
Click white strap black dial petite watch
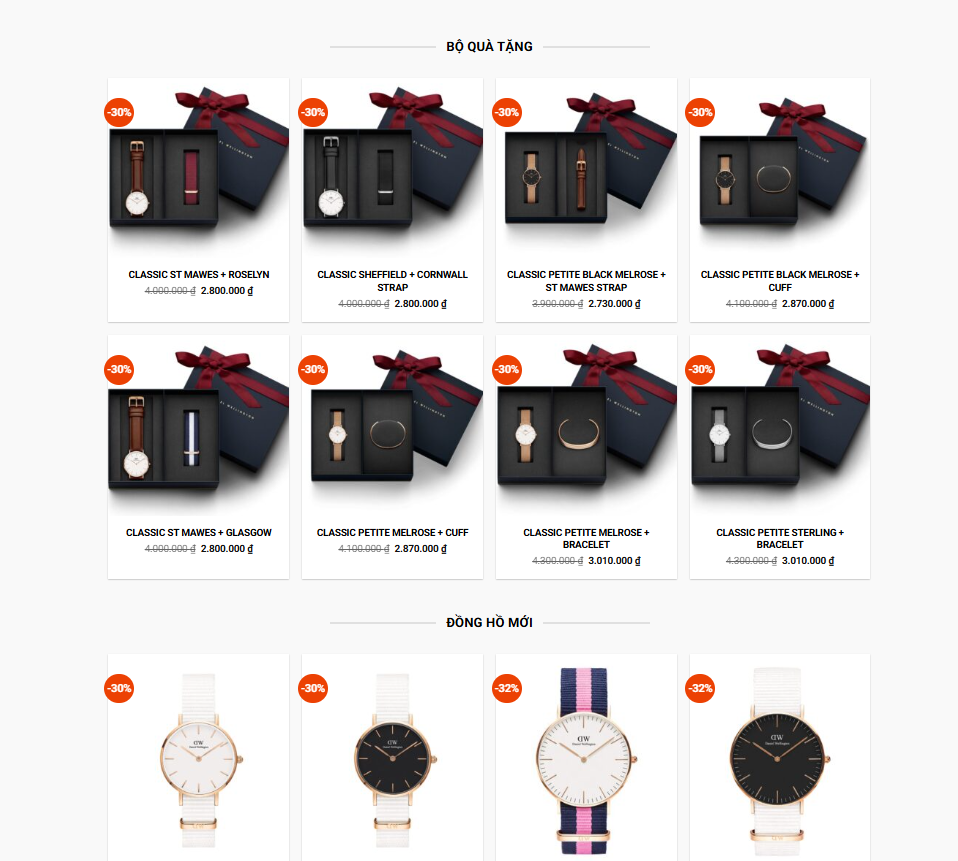click(x=392, y=759)
